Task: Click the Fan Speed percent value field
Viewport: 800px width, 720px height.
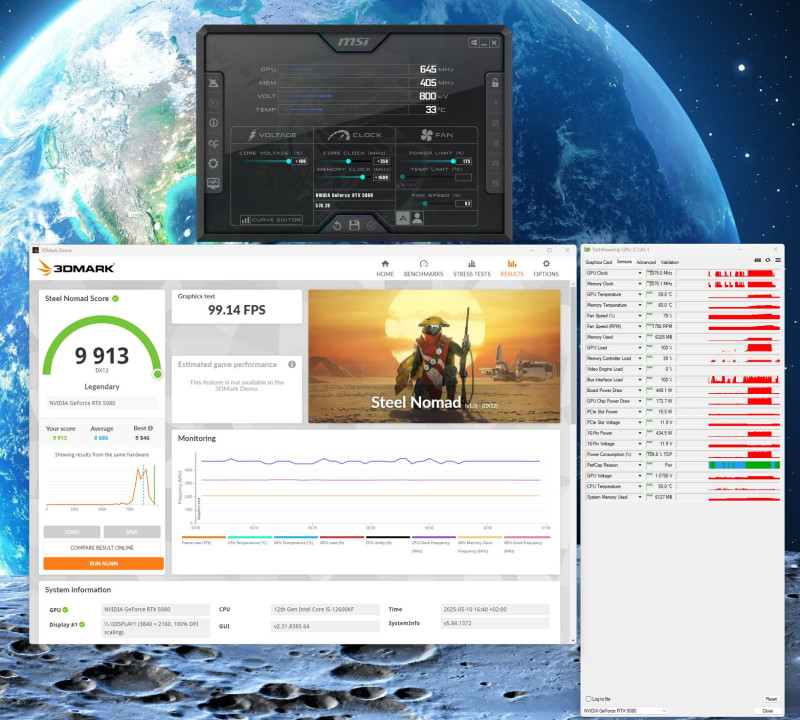Action: [x=465, y=204]
